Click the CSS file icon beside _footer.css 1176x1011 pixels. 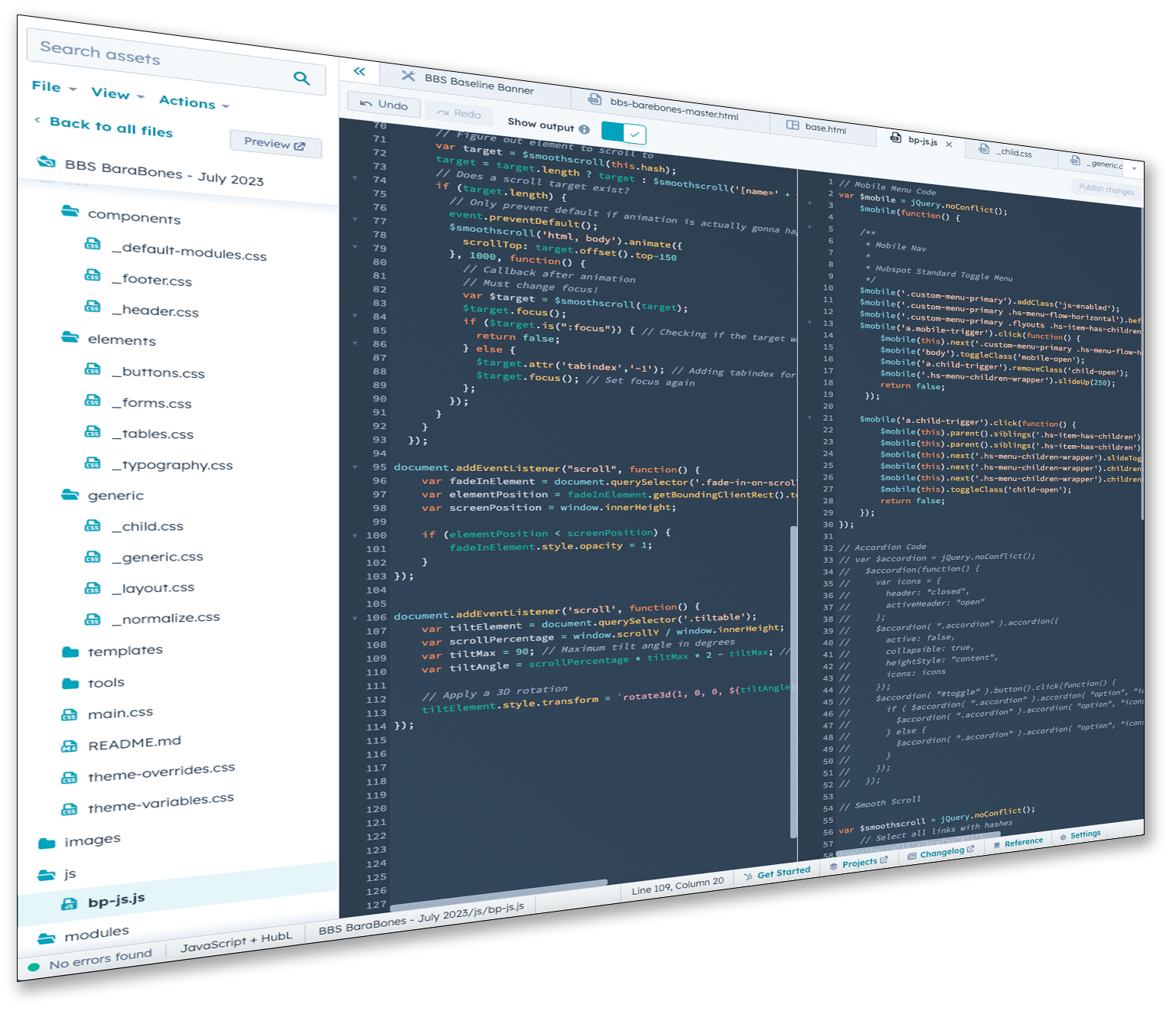pyautogui.click(x=93, y=275)
